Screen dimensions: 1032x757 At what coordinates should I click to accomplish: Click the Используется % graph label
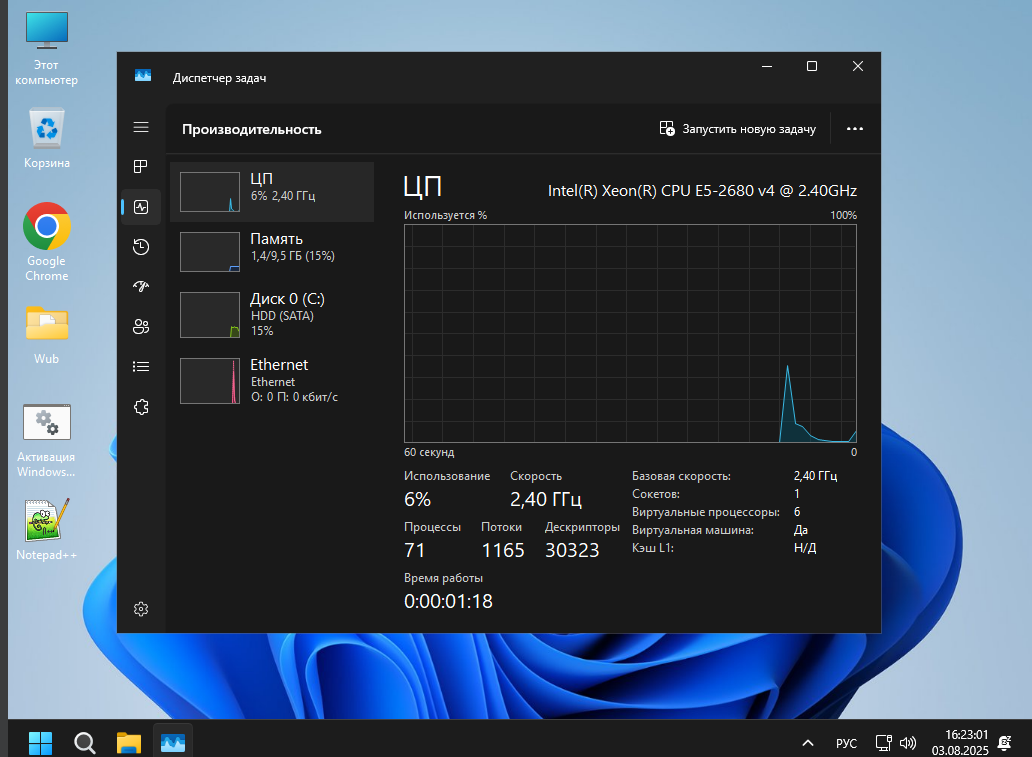click(446, 215)
